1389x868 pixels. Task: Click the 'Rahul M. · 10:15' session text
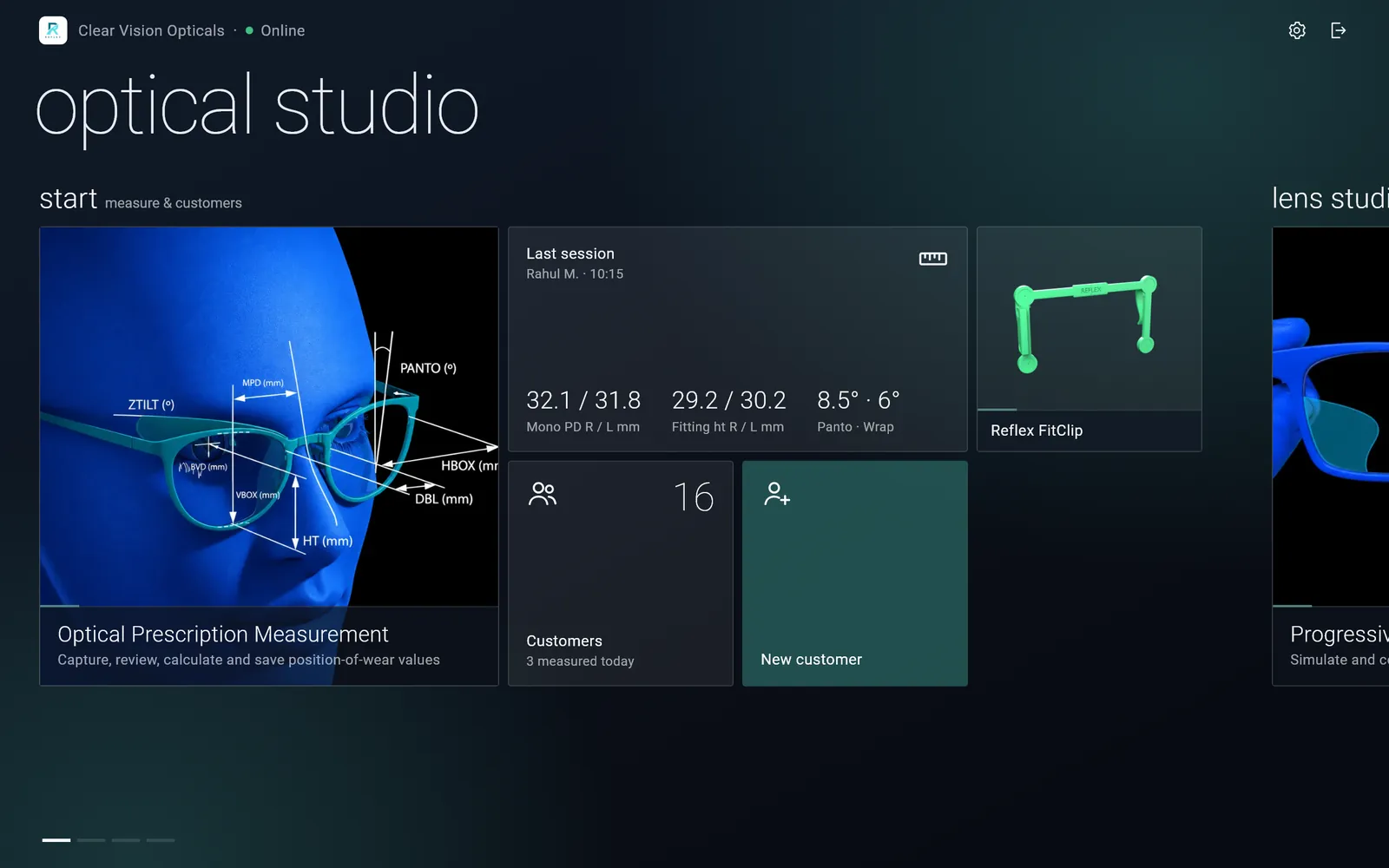pyautogui.click(x=575, y=273)
